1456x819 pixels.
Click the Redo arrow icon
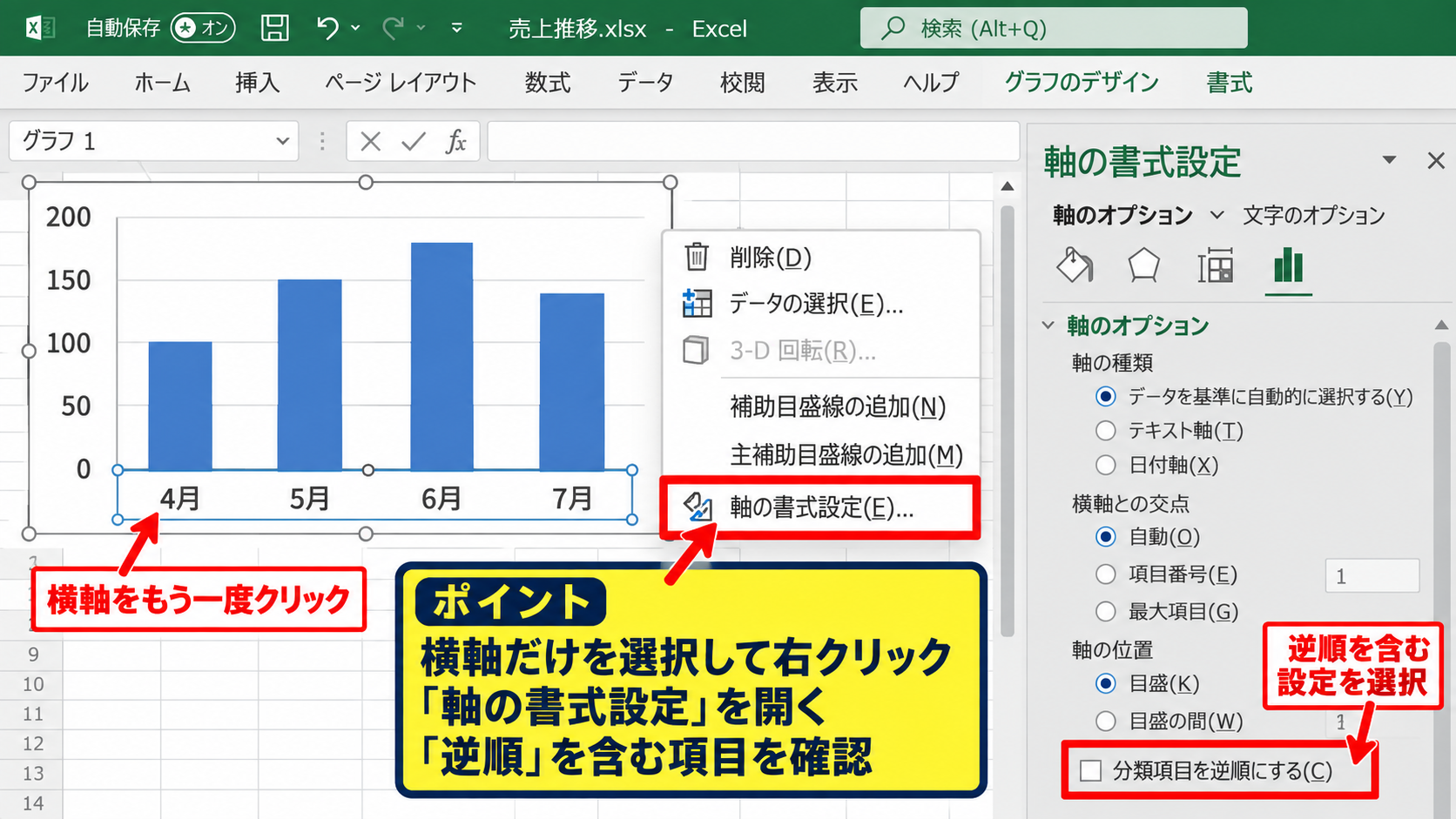click(393, 28)
